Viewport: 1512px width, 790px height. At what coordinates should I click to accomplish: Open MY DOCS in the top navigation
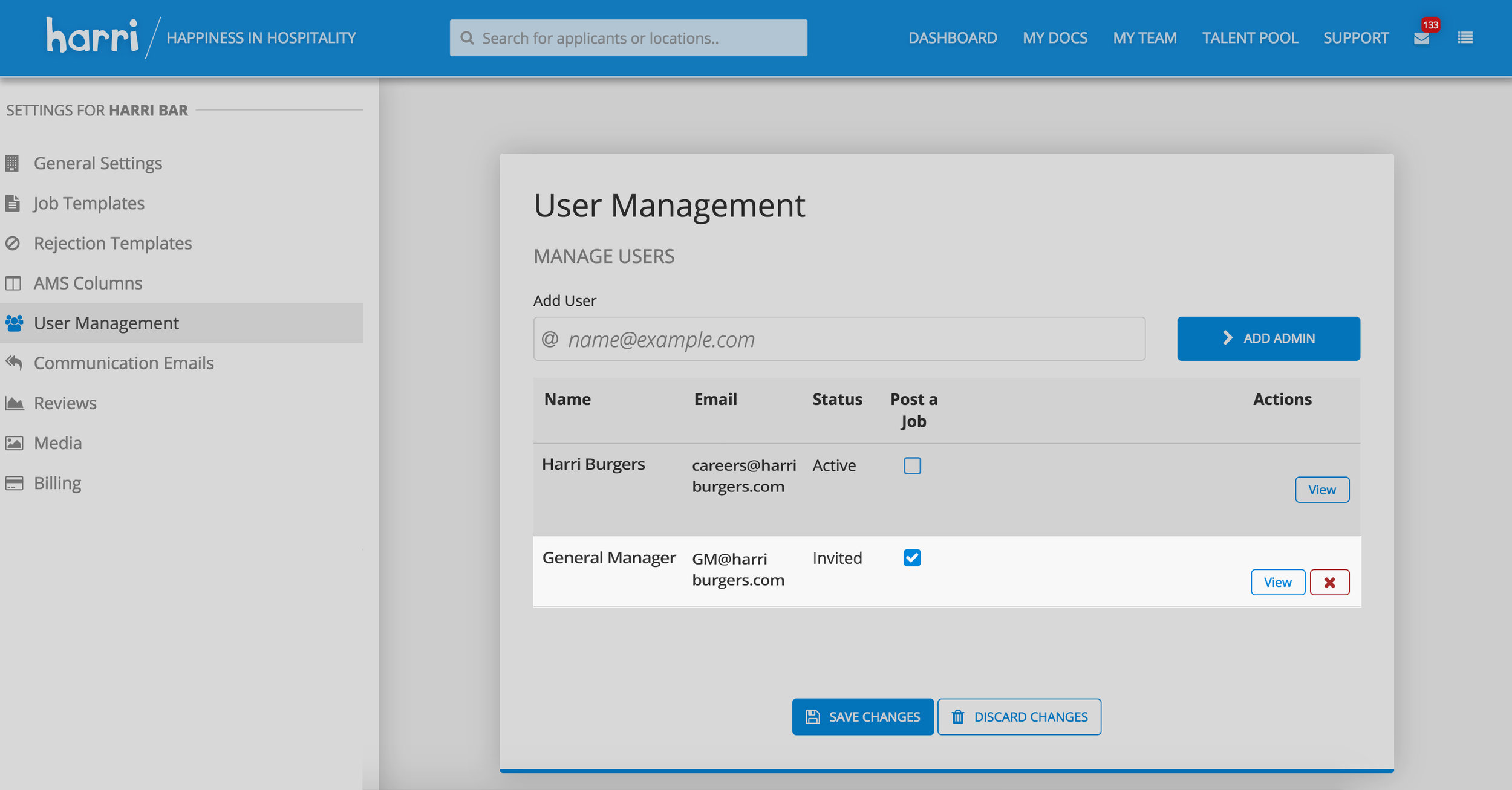point(1055,38)
